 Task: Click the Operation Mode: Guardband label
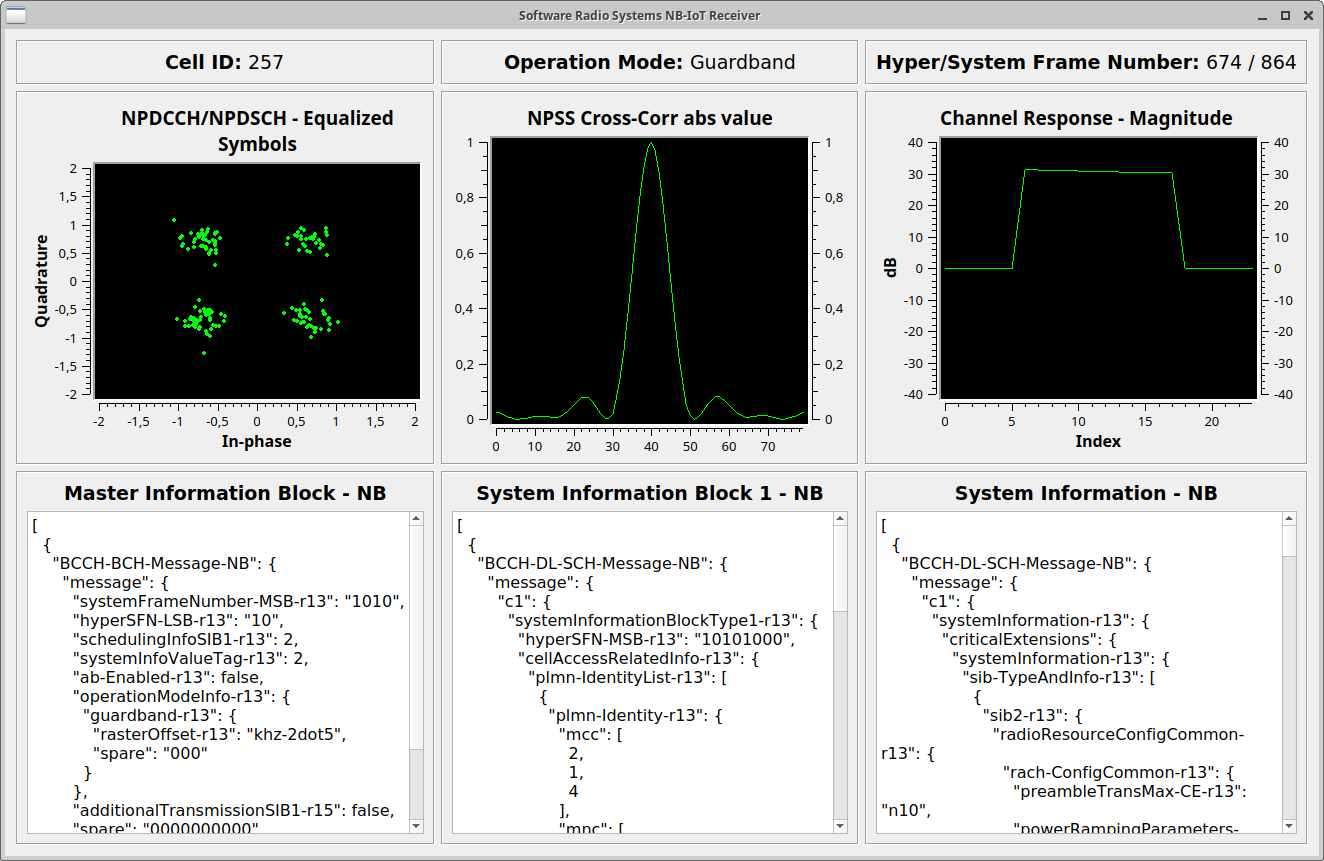649,62
